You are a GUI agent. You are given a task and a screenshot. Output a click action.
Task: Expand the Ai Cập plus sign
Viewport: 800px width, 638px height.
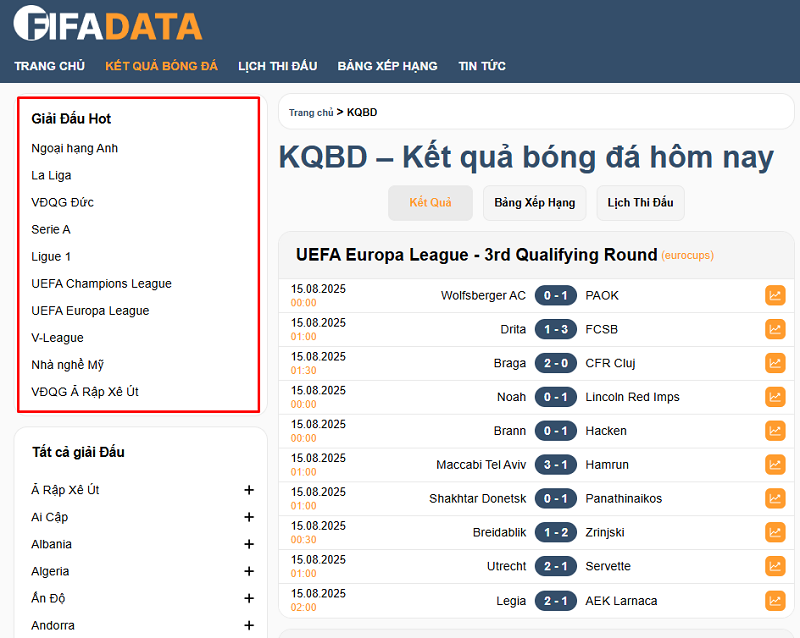pos(249,517)
